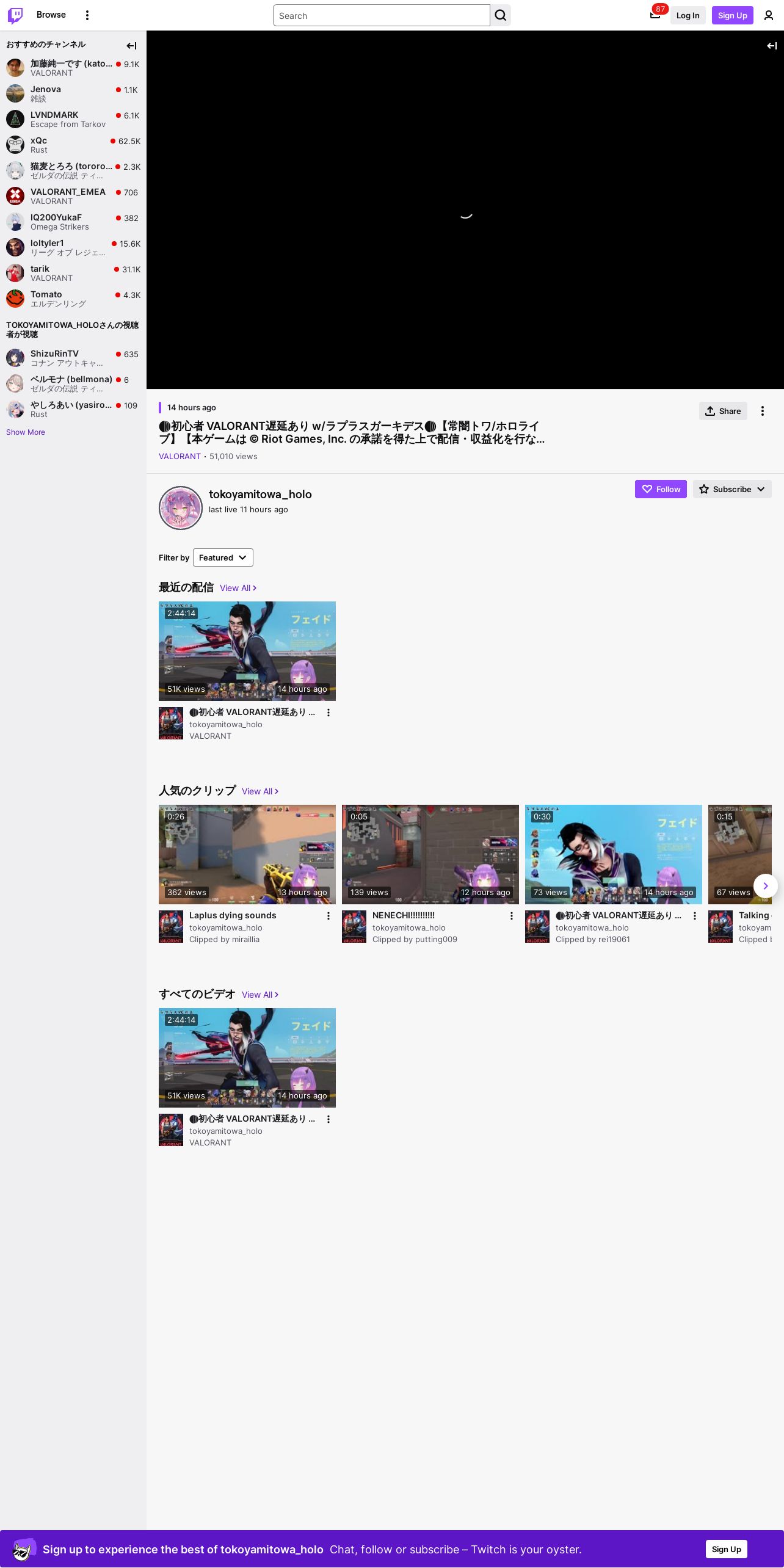Click Sign Up in the bottom banner
Image resolution: width=784 pixels, height=1568 pixels.
727,1549
